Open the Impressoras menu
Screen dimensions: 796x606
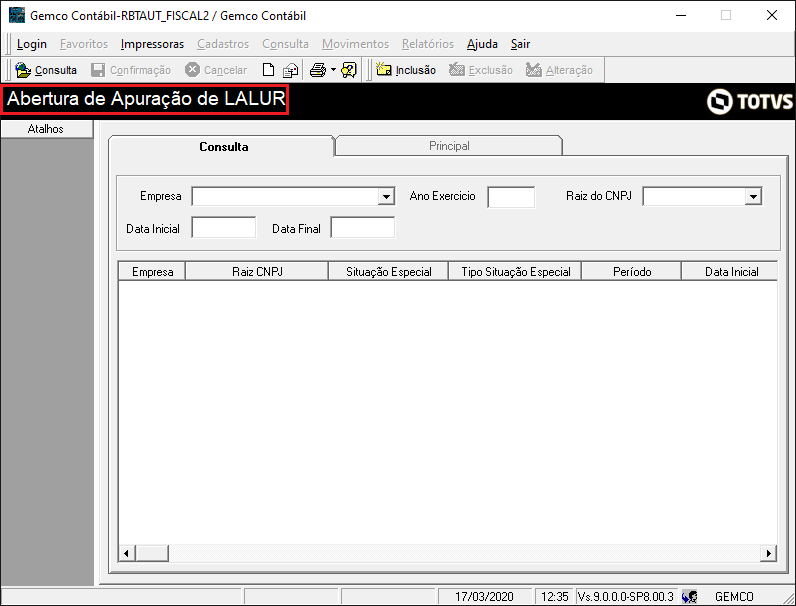point(152,44)
